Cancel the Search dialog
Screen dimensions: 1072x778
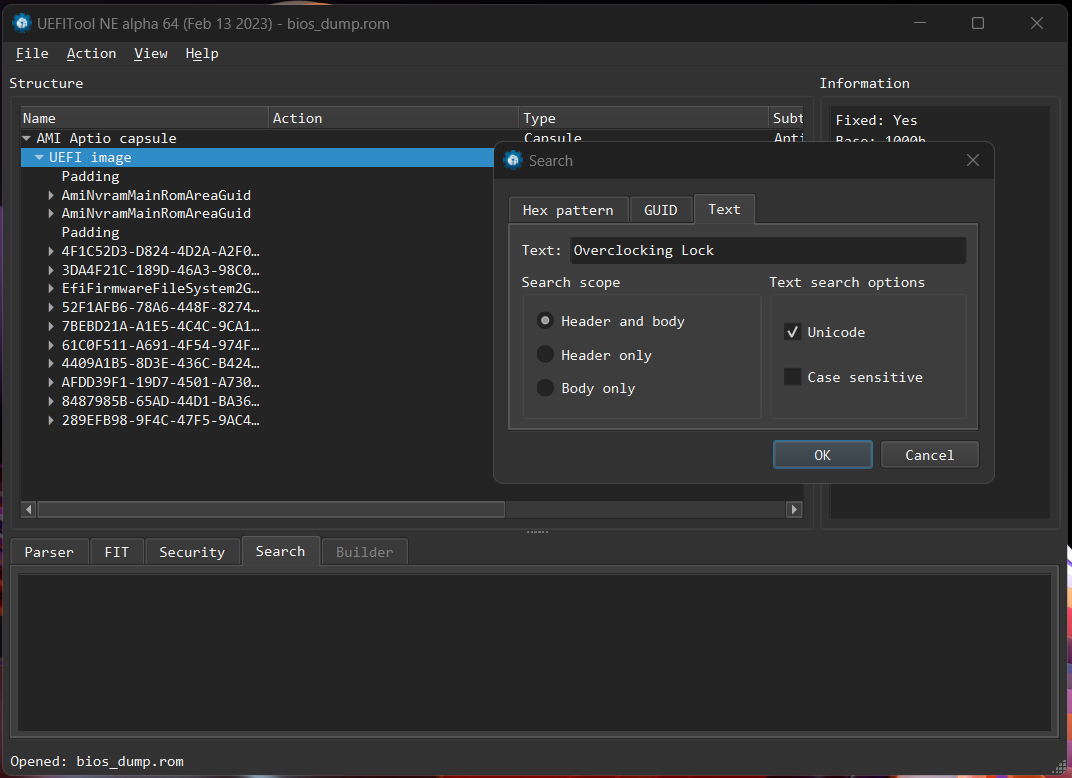(929, 455)
